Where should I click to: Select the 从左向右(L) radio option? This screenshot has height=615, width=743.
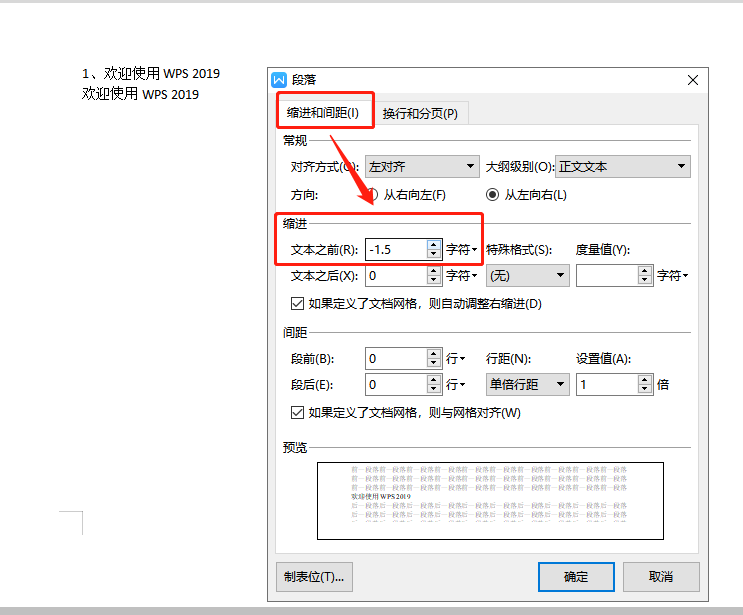click(526, 195)
